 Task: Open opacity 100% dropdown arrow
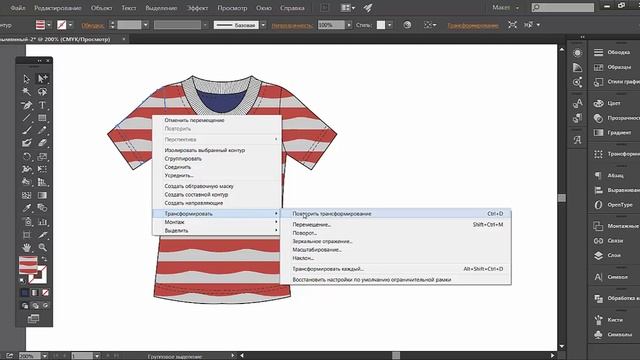point(349,25)
